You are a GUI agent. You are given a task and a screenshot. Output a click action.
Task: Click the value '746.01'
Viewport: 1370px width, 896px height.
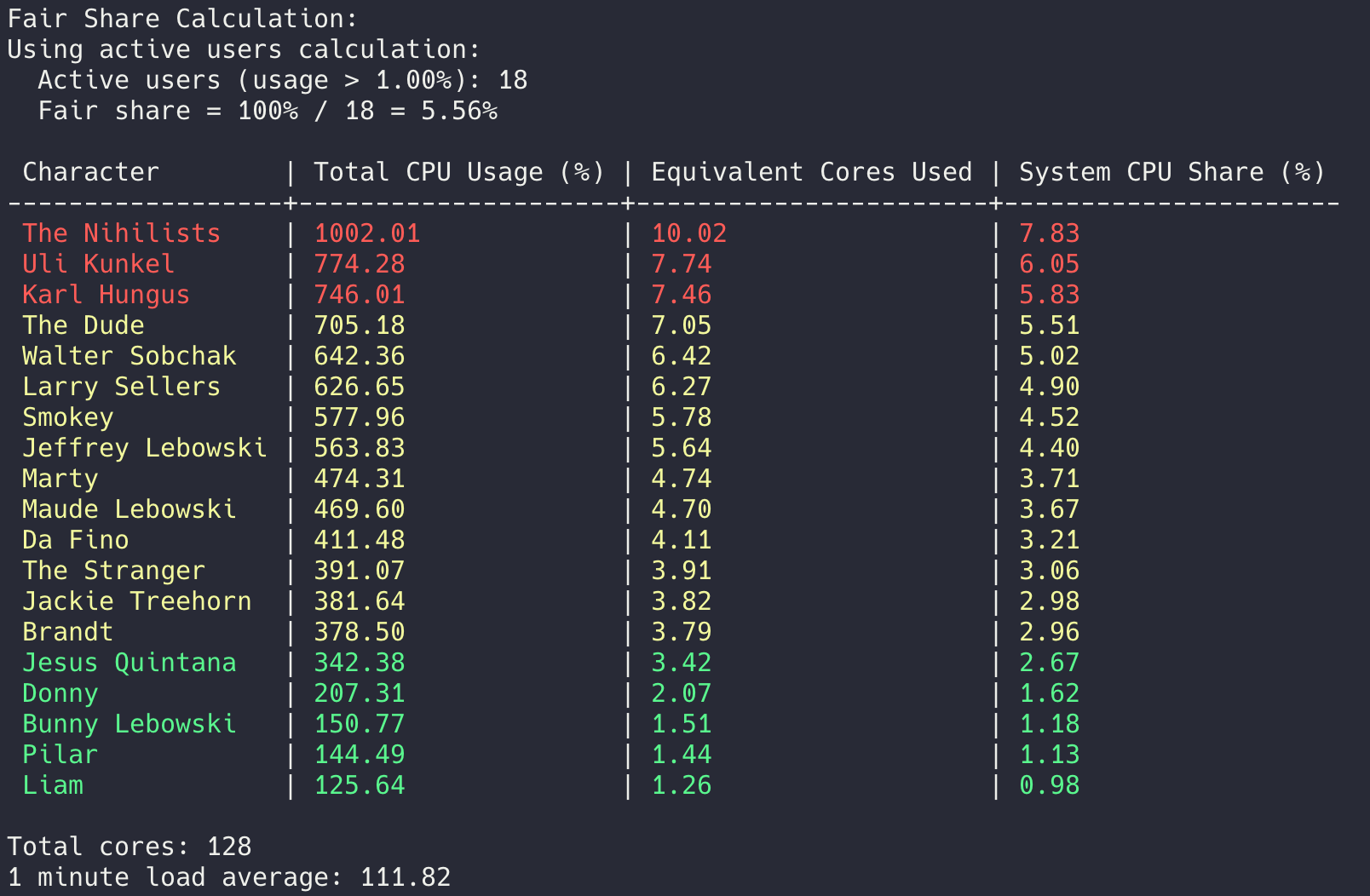pos(360,295)
